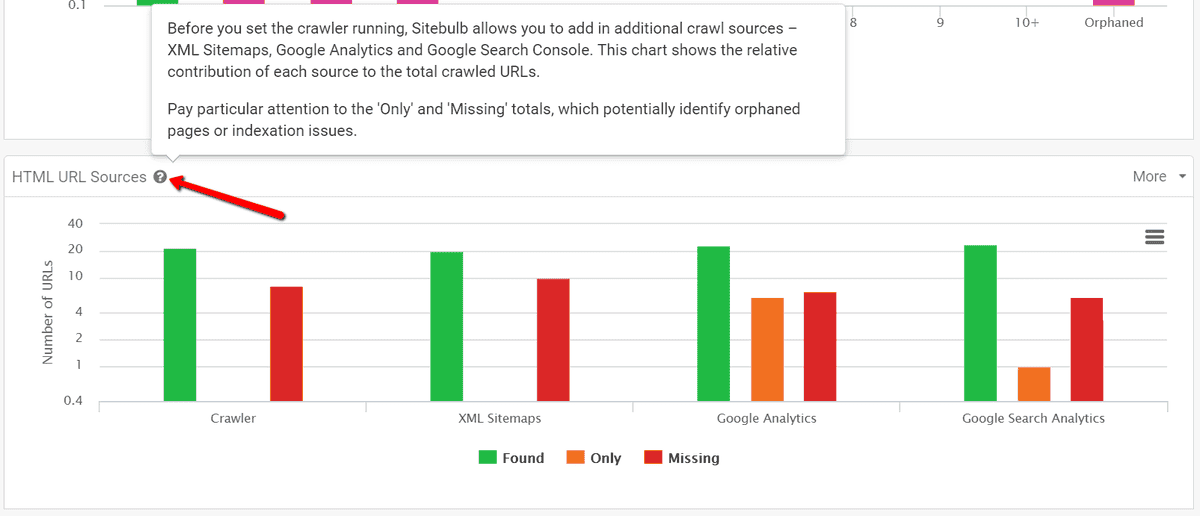Expand the More dropdown
Image resolution: width=1200 pixels, height=516 pixels.
pos(1159,176)
